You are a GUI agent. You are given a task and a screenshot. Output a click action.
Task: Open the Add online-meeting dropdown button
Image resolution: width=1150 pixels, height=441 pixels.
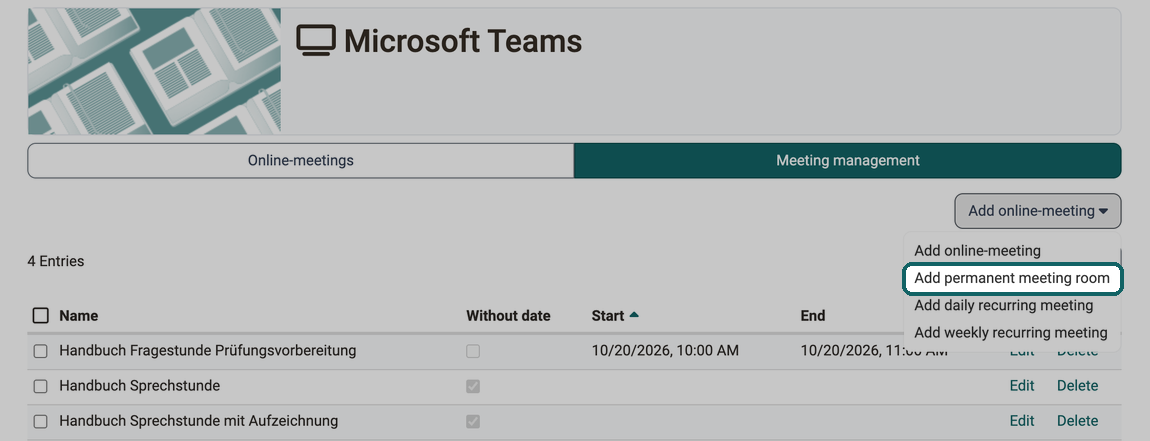[1038, 211]
